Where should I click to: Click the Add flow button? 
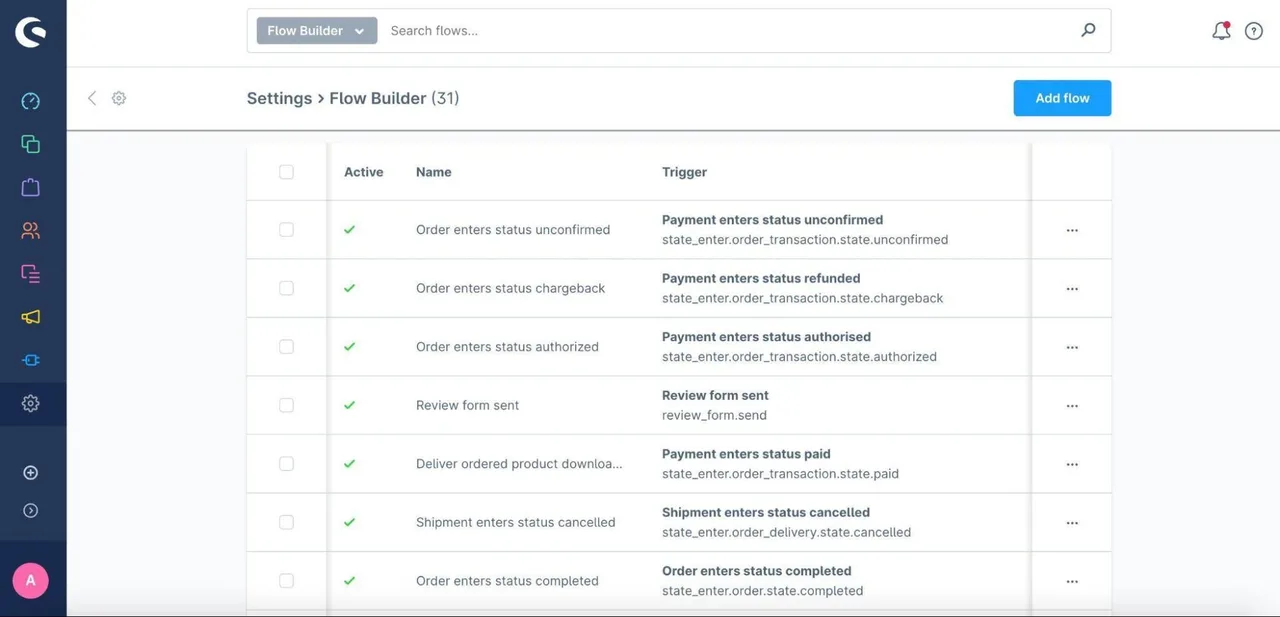(x=1062, y=98)
